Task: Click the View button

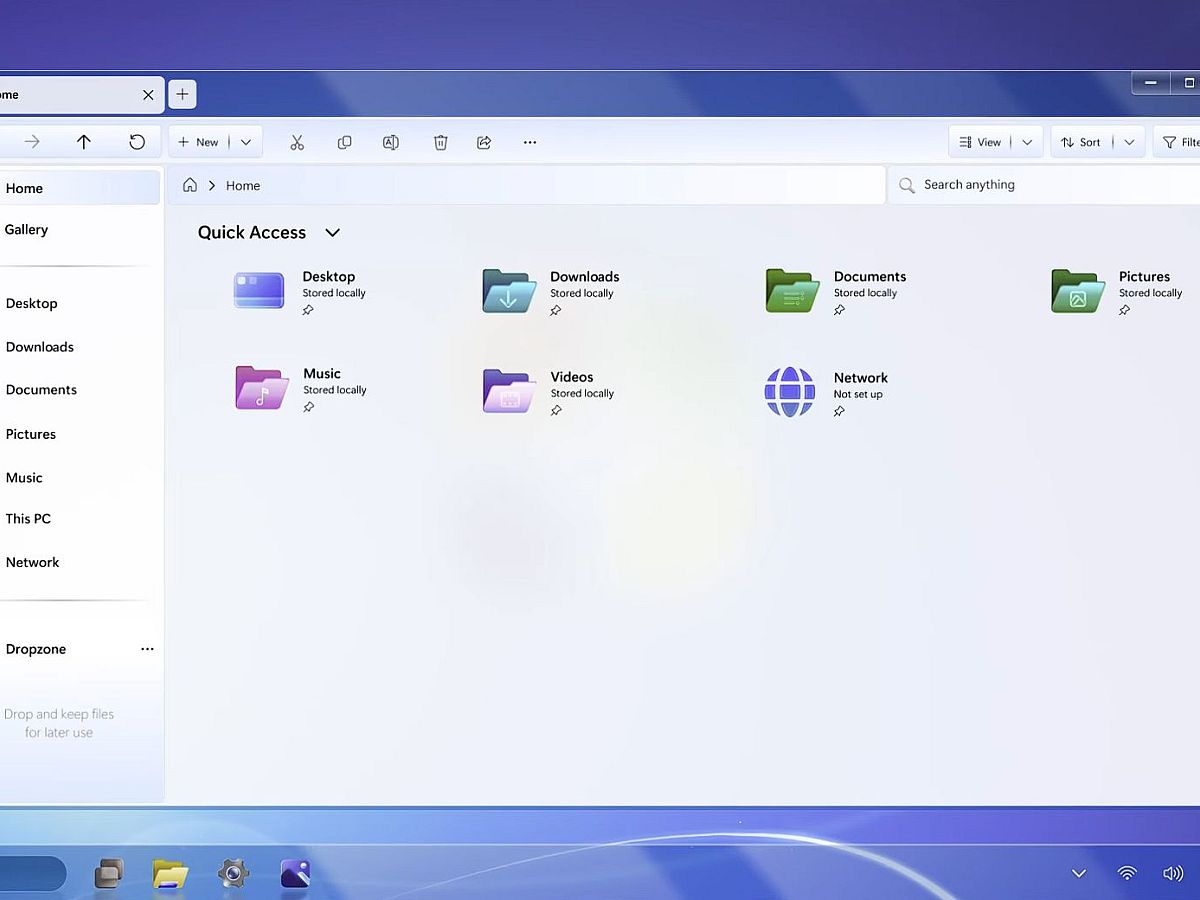Action: 980,142
